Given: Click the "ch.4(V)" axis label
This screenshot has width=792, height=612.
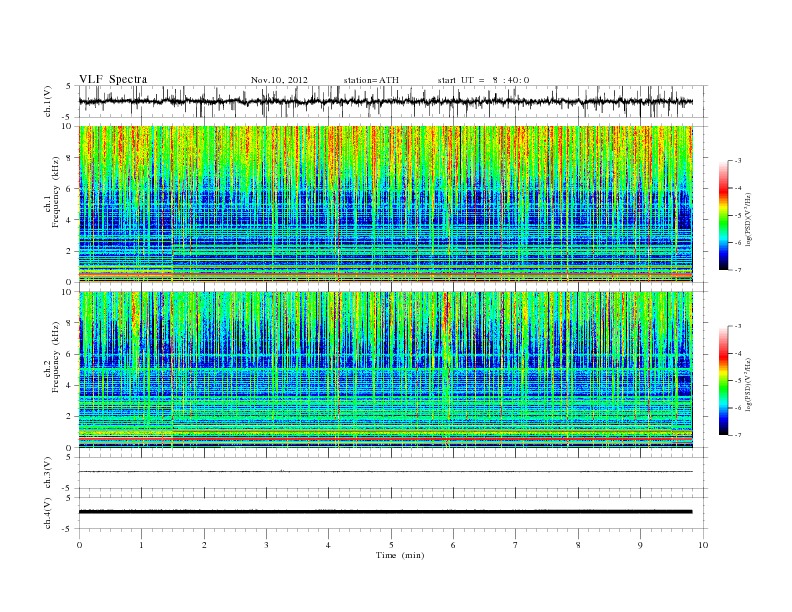Looking at the screenshot, I should coord(48,513).
